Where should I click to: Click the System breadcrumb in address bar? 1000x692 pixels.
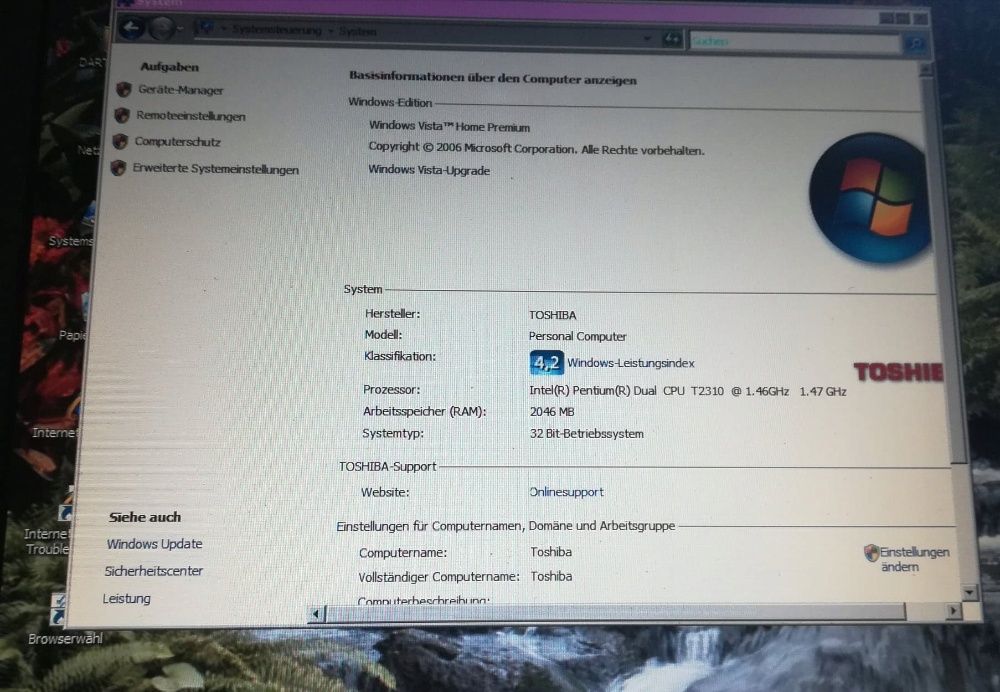pos(357,31)
